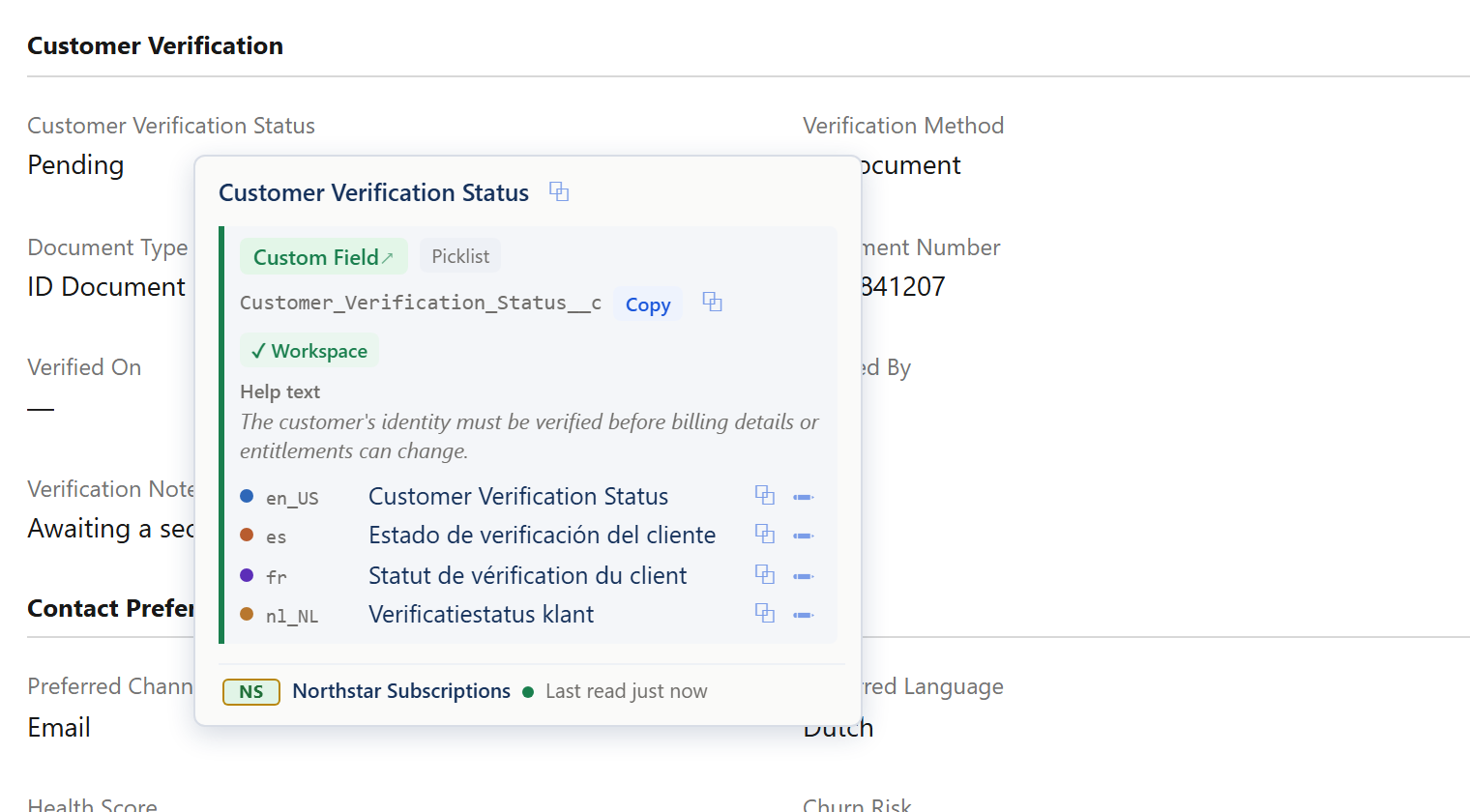Edit the en_US translation with pencil icon
Screen dimensions: 1470x812
point(804,497)
